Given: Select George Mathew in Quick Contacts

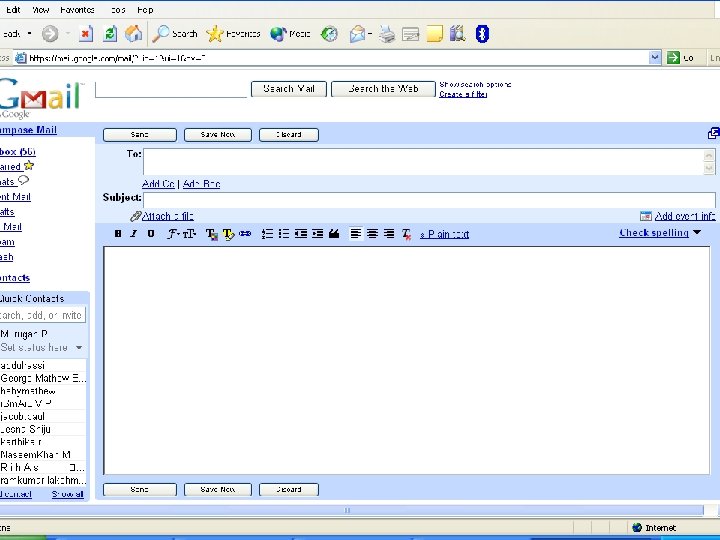Looking at the screenshot, I should [43, 378].
